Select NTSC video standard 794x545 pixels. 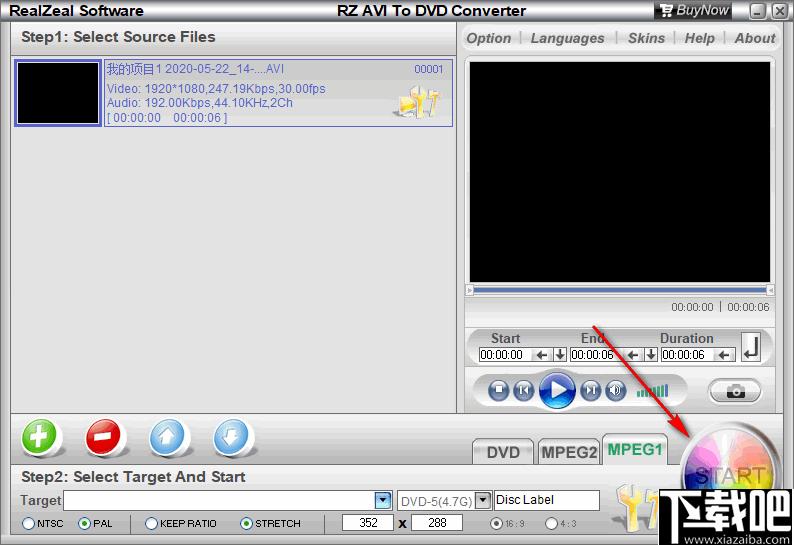click(29, 523)
